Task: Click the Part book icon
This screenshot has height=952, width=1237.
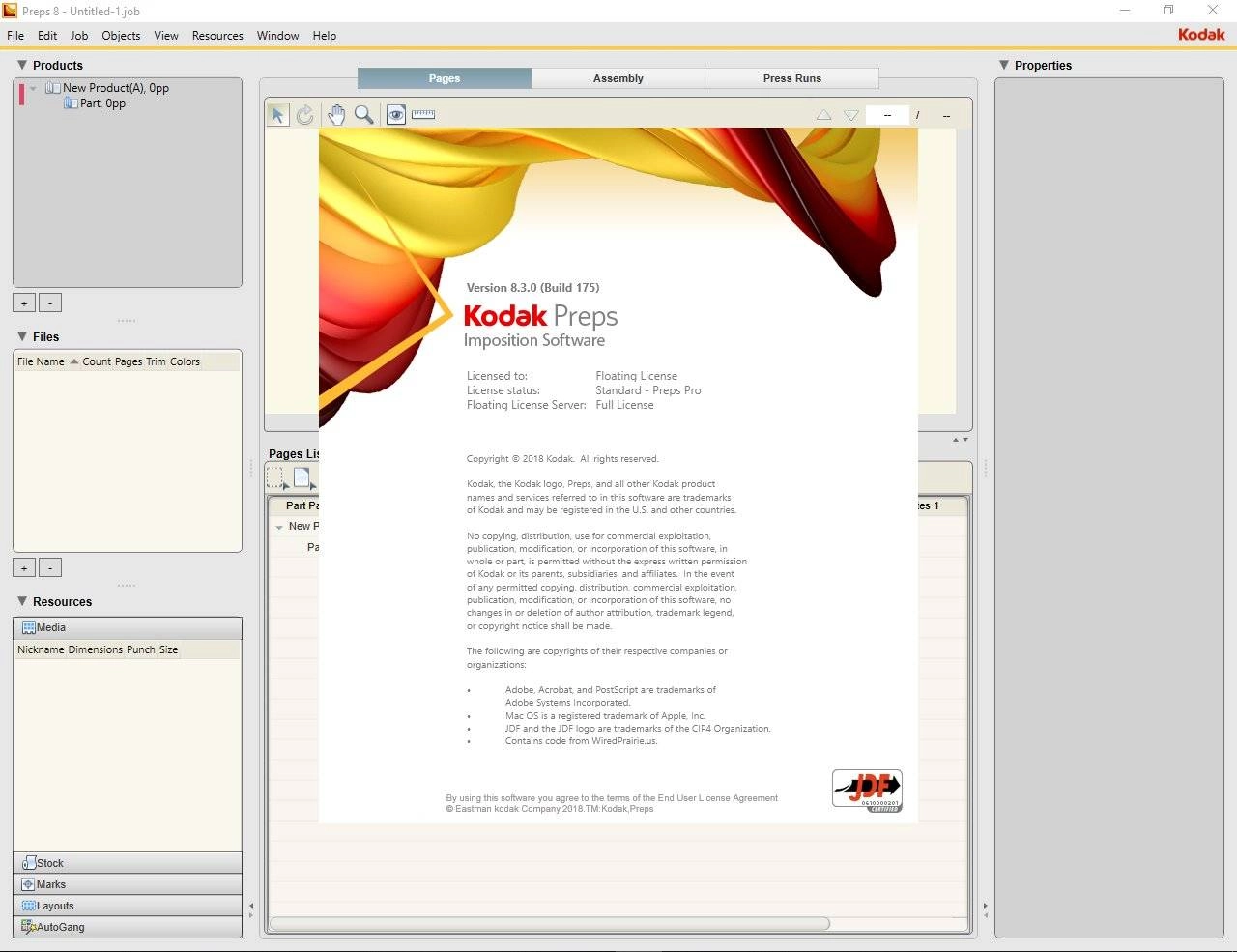Action: point(71,103)
